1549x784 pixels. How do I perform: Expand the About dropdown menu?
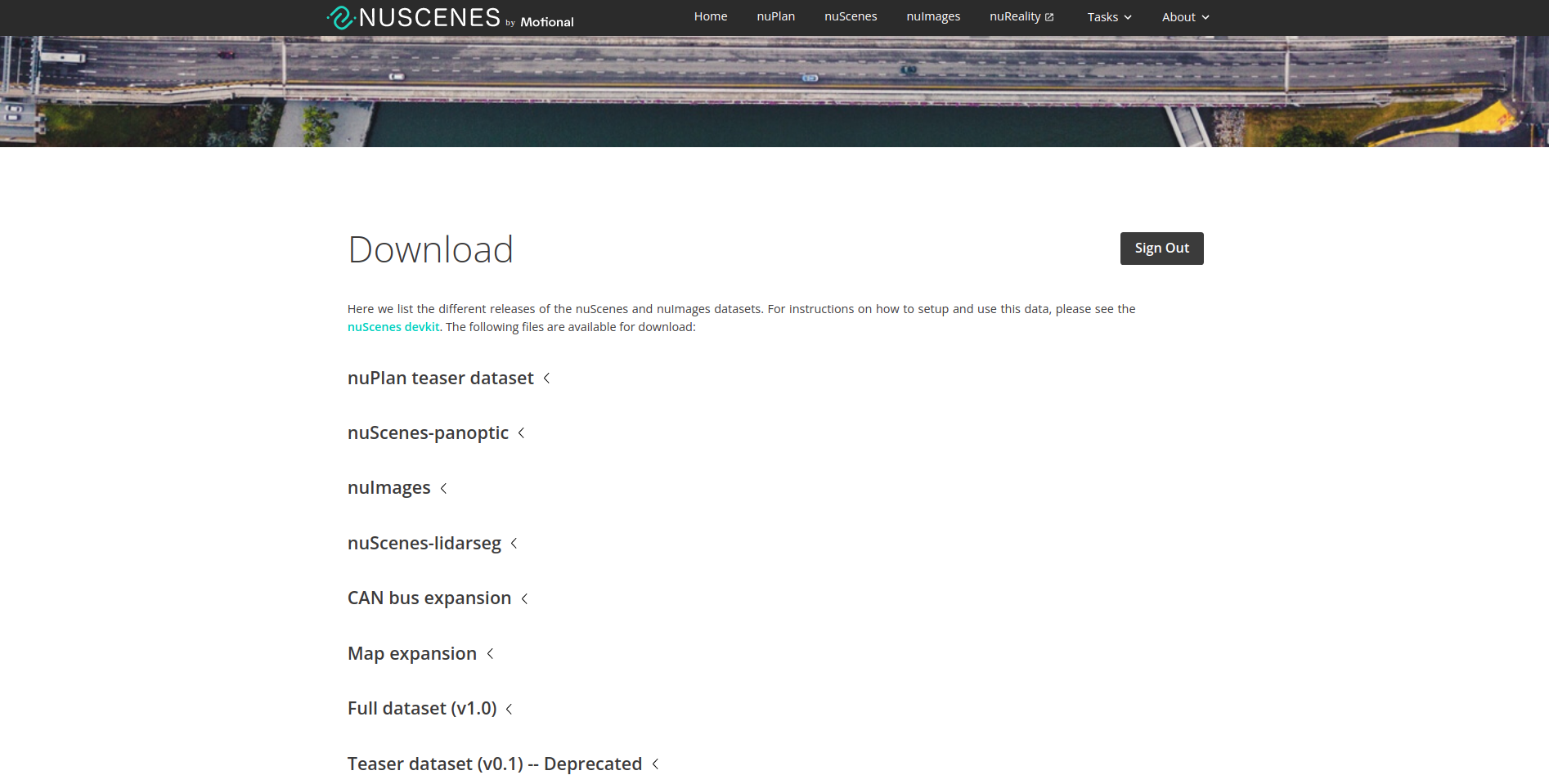[1184, 17]
